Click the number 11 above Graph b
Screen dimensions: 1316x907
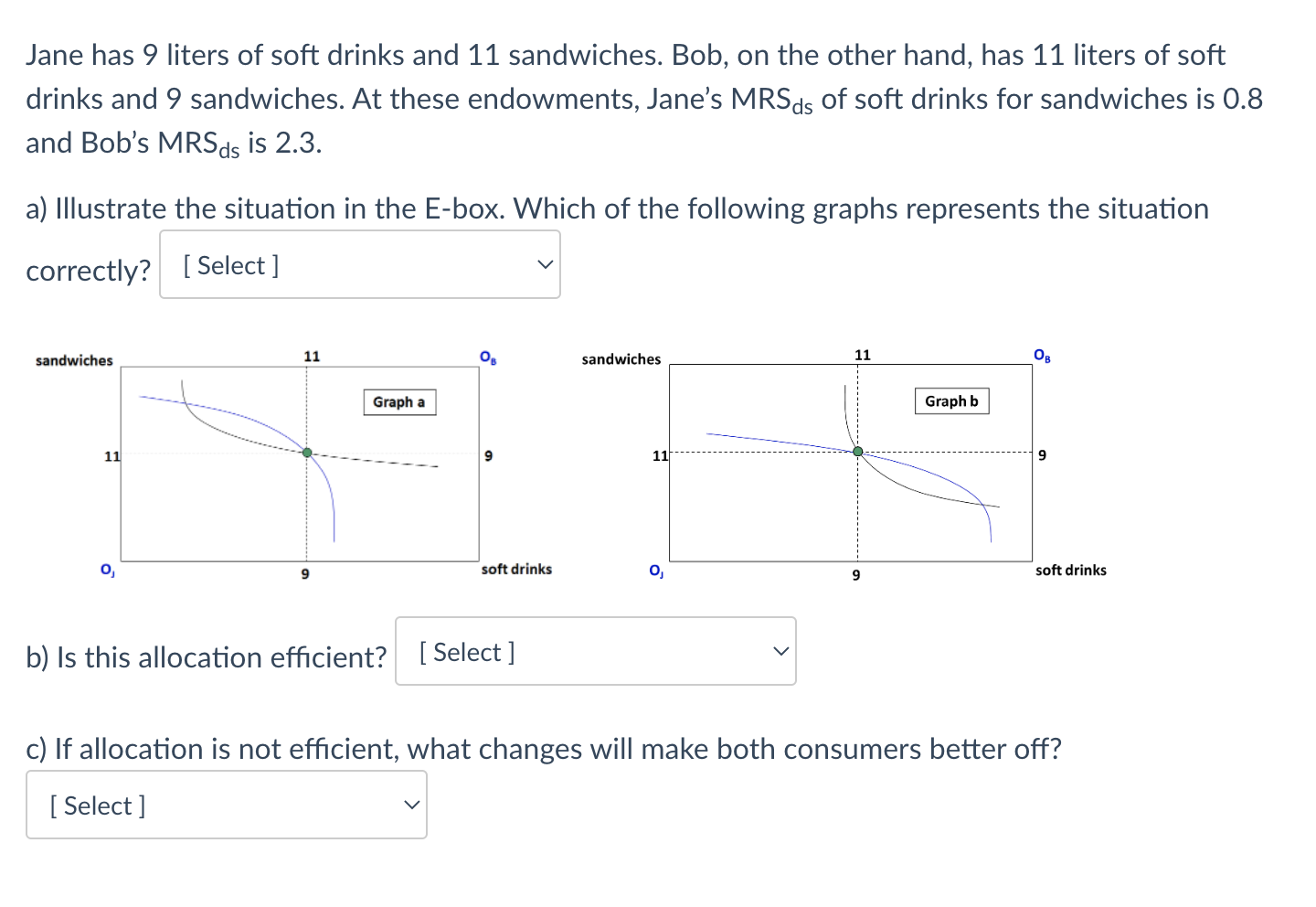pyautogui.click(x=863, y=354)
